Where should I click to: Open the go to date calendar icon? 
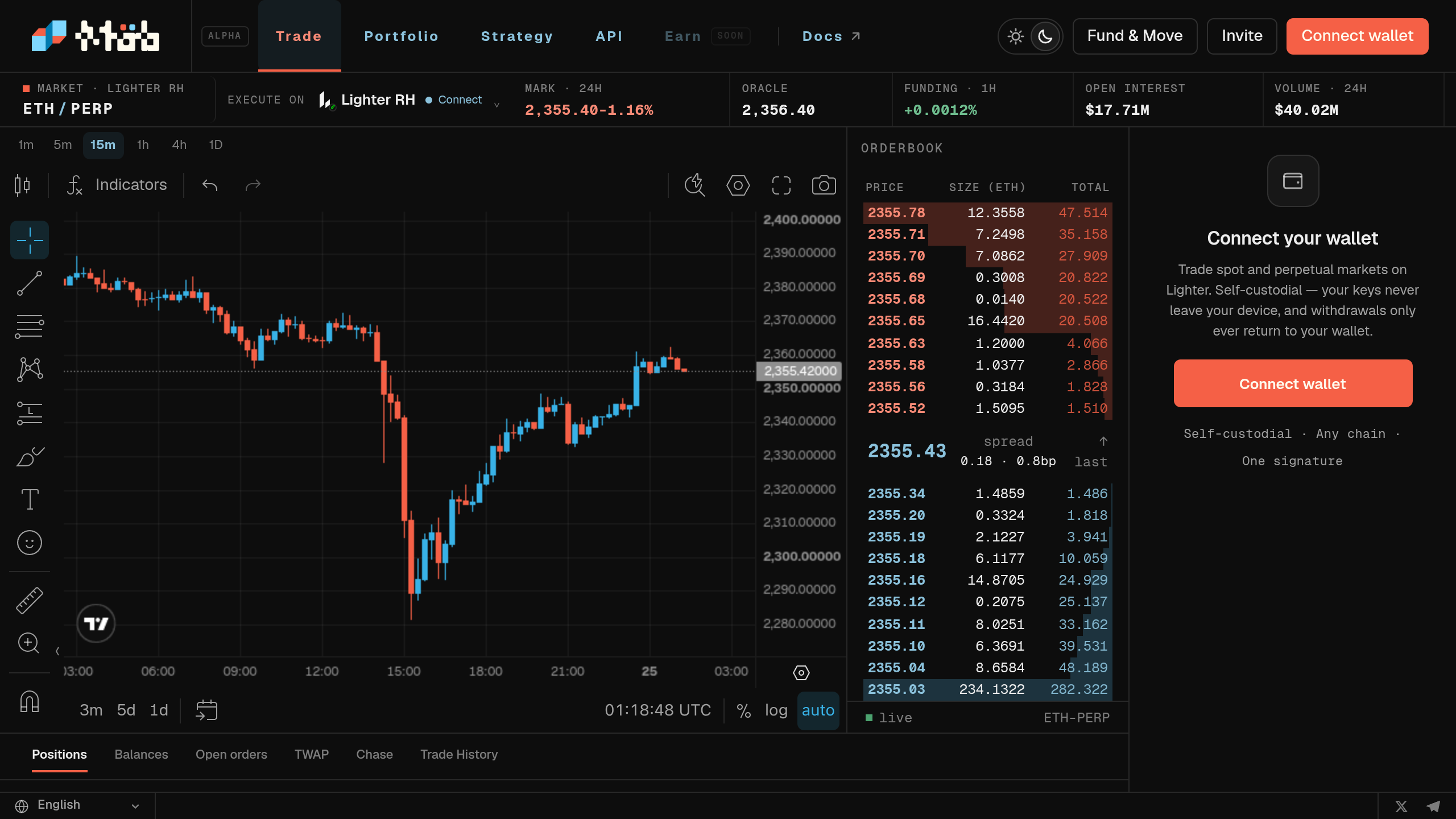(x=206, y=710)
